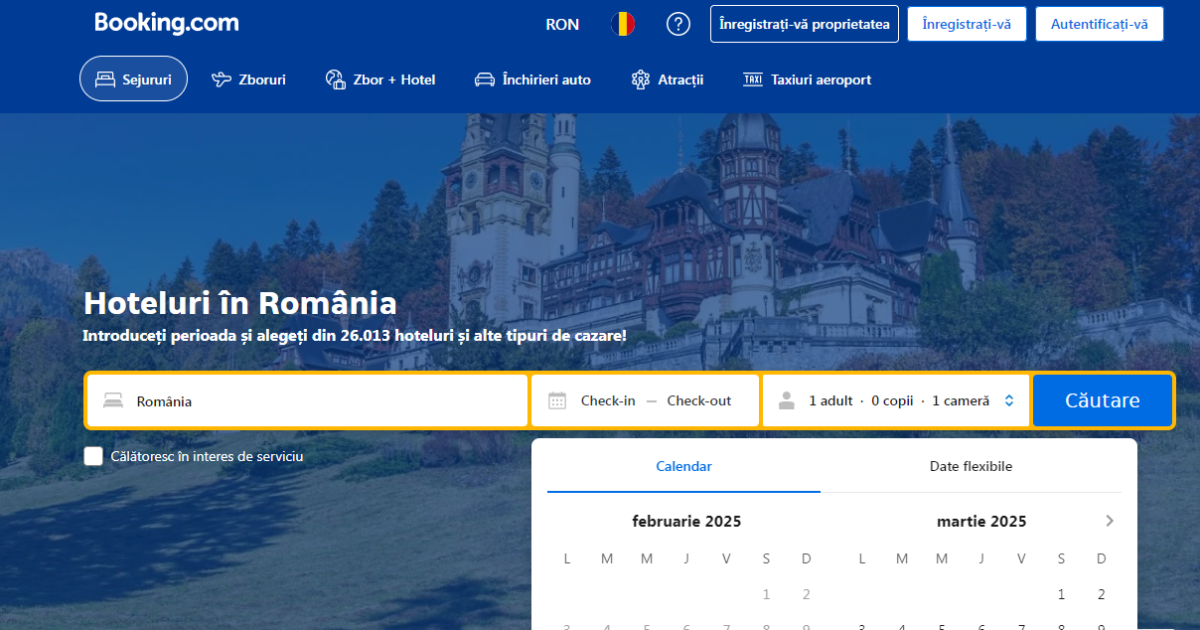1200x630 pixels.
Task: Expand the guest selector chevrons
Action: click(x=1007, y=399)
